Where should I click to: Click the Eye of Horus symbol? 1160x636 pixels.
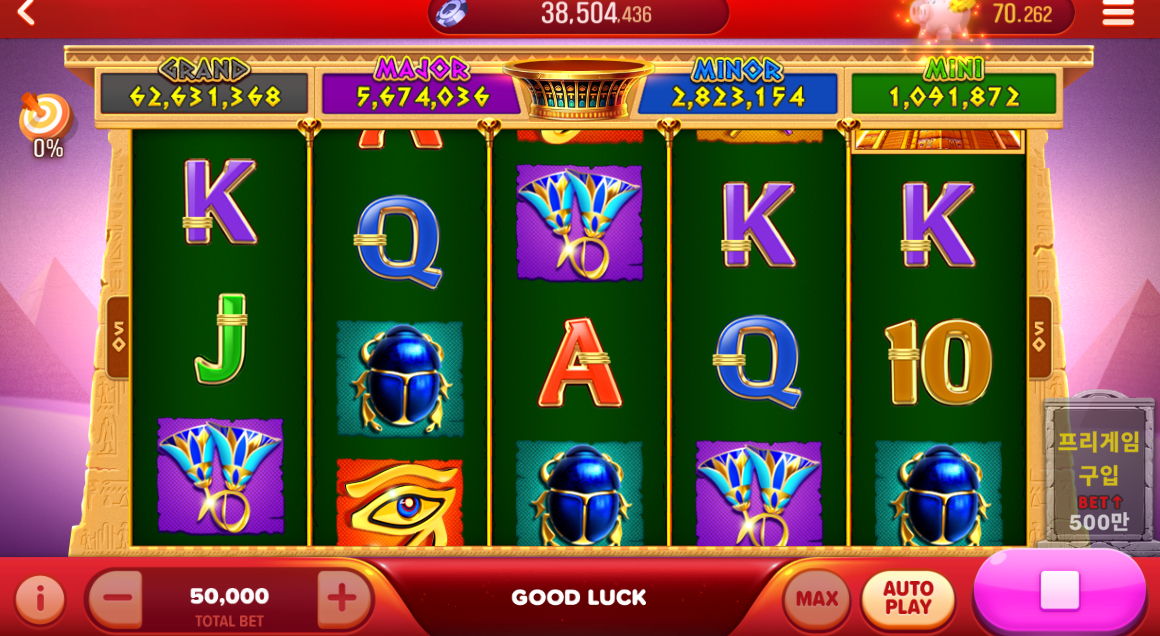(399, 503)
